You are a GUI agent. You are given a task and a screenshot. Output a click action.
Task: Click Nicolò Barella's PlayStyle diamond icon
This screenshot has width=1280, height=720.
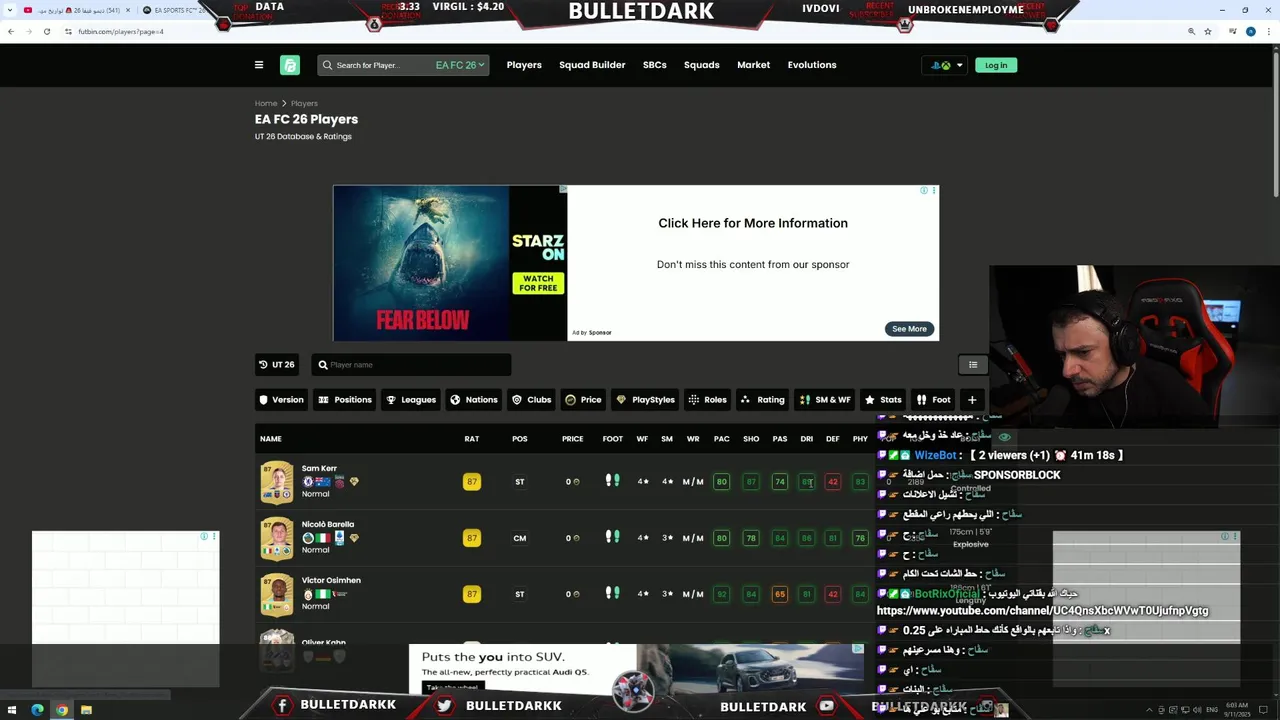pos(354,538)
